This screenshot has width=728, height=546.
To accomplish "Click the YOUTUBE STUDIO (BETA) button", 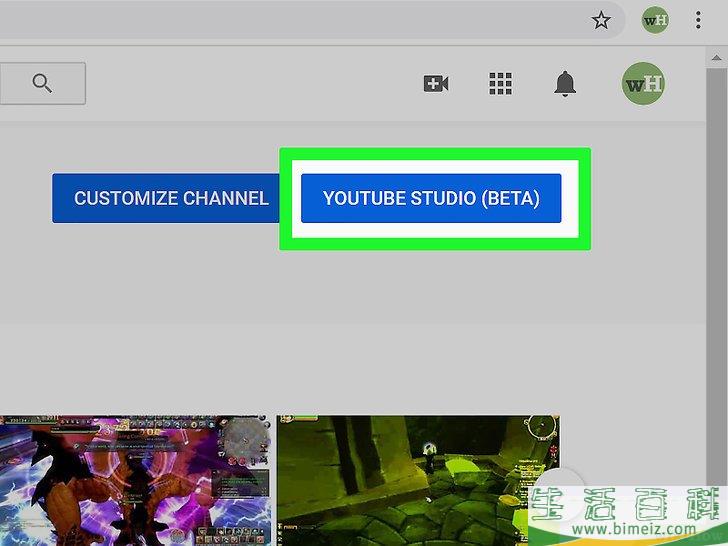I will pos(431,198).
